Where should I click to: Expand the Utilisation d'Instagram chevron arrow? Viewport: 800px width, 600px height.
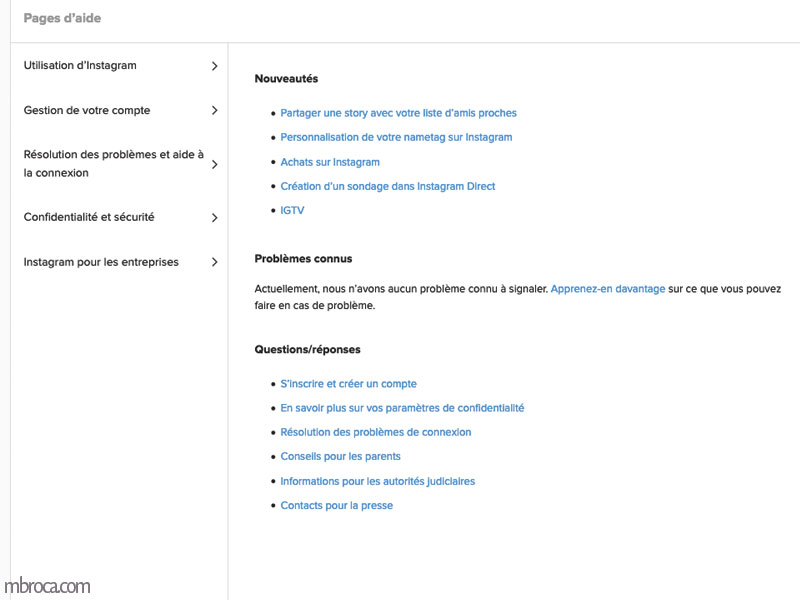[214, 66]
